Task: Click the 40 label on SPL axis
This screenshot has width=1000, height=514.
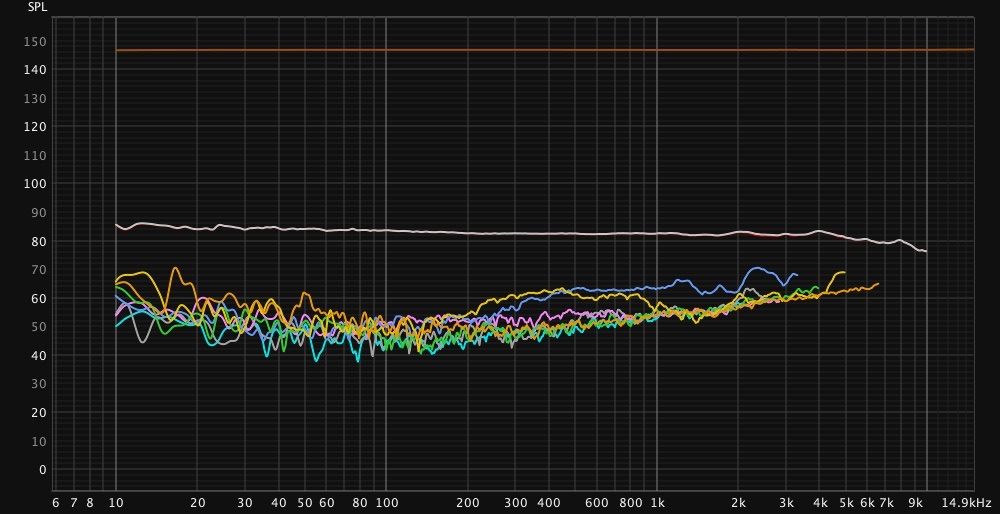Action: pos(41,355)
